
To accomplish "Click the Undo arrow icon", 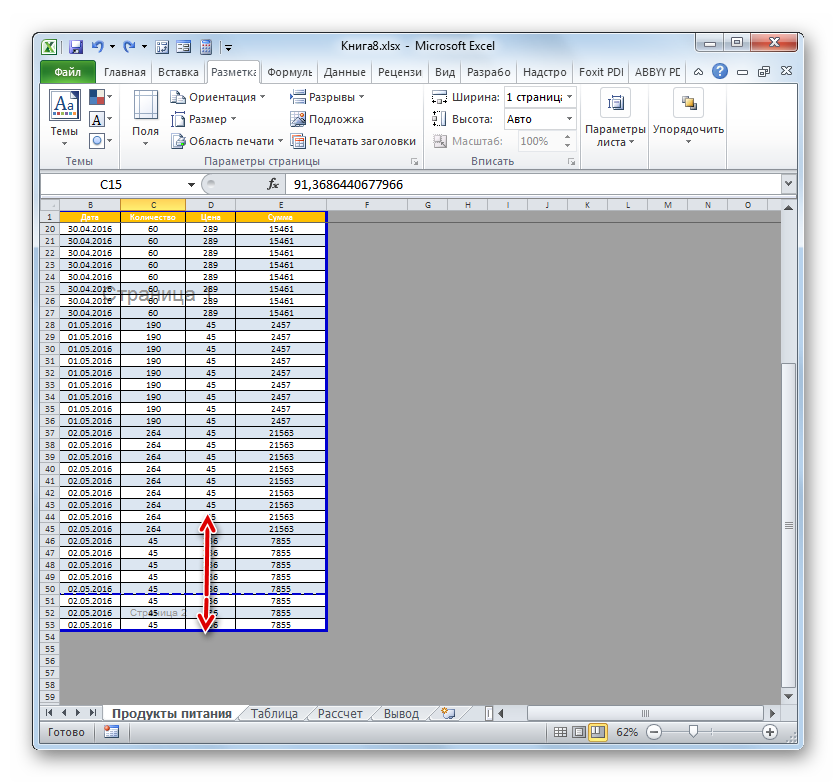I will [x=97, y=47].
